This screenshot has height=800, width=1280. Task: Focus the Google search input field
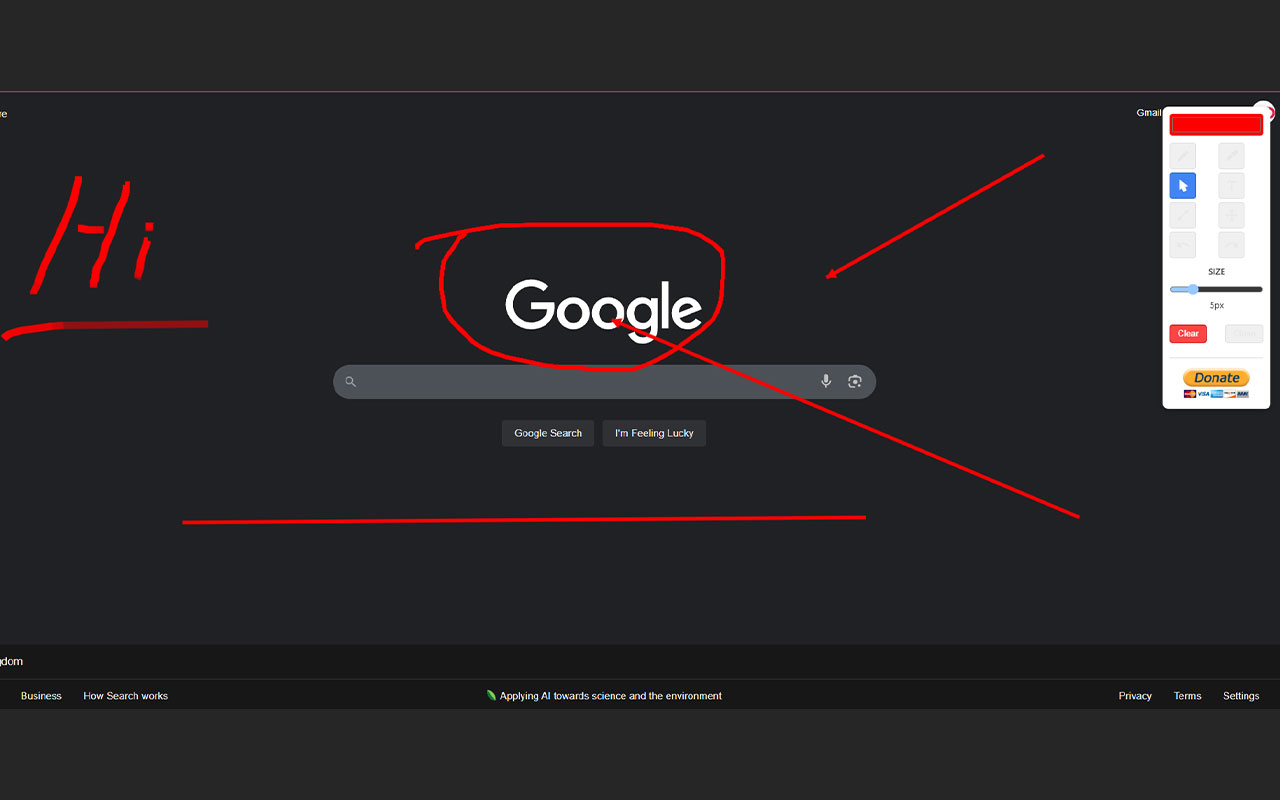pyautogui.click(x=604, y=382)
